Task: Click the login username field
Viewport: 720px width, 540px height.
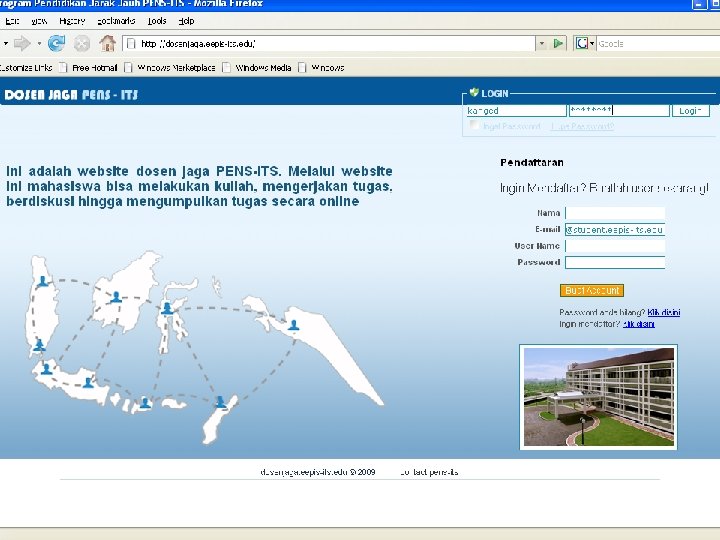Action: point(516,111)
